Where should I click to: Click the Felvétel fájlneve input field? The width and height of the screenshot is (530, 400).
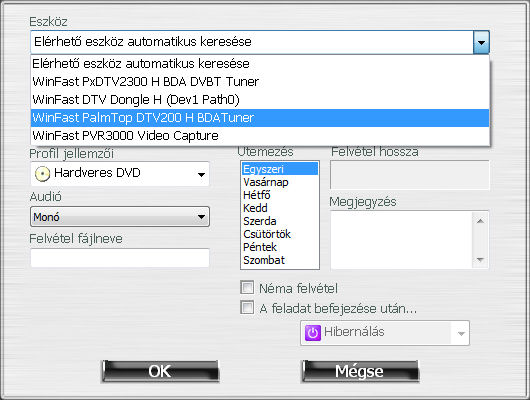point(120,258)
